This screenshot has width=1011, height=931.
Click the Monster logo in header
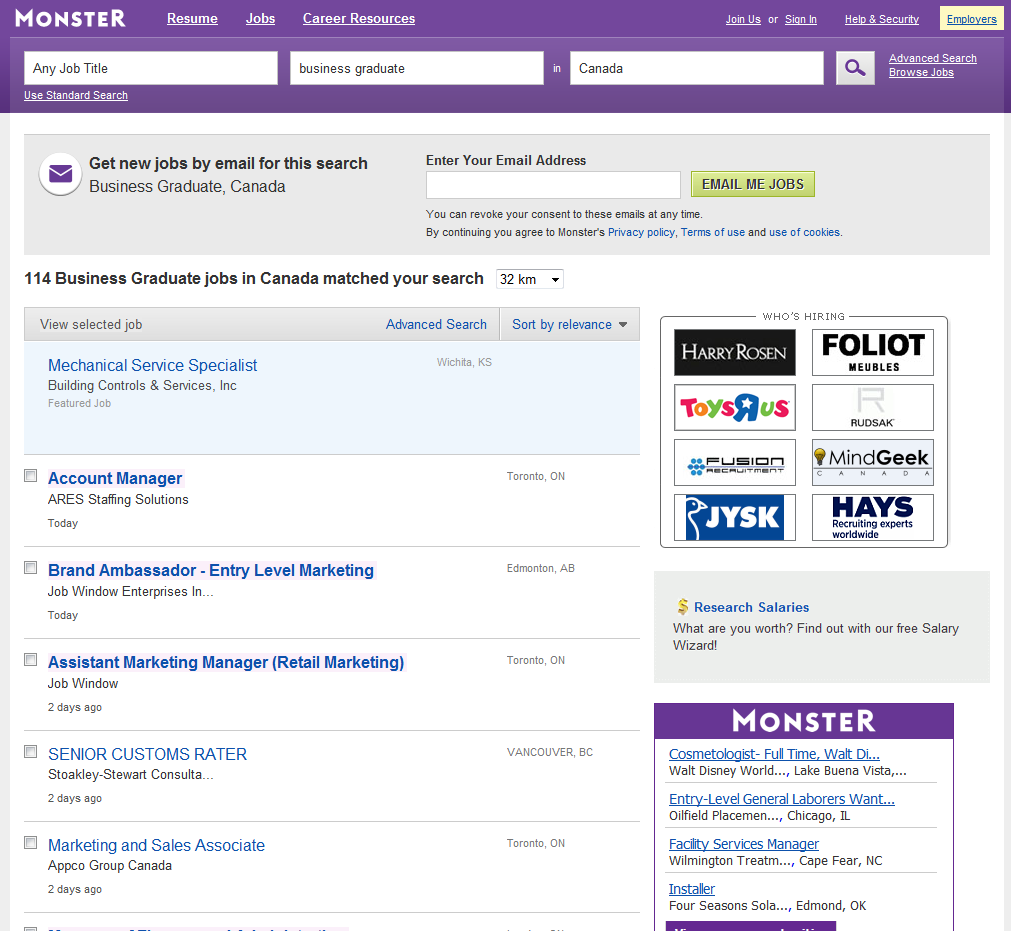click(70, 18)
